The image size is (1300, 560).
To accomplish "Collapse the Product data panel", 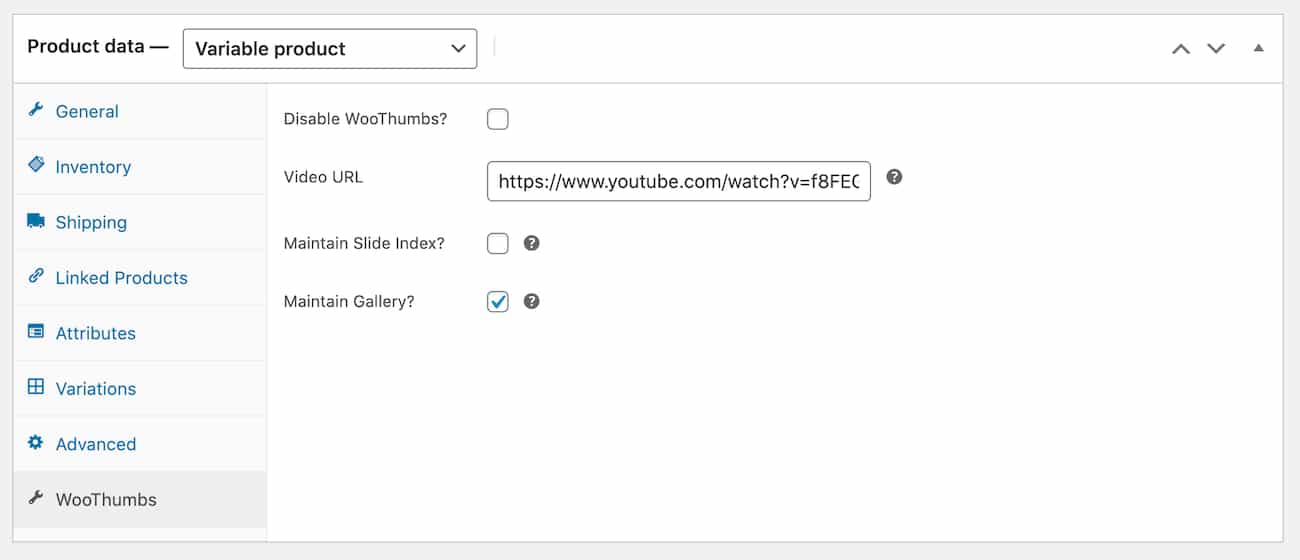I will pyautogui.click(x=1259, y=48).
